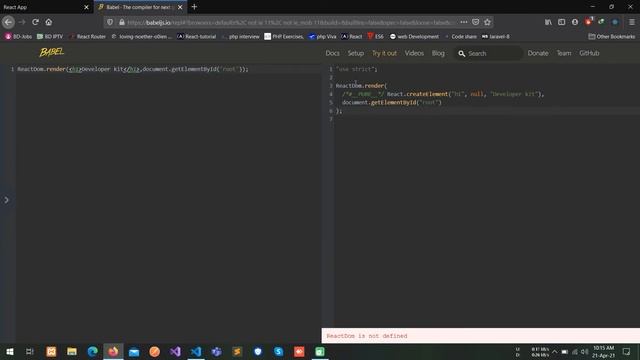Image resolution: width=640 pixels, height=360 pixels.
Task: Switch to Firefox on the taskbar
Action: pos(113,351)
